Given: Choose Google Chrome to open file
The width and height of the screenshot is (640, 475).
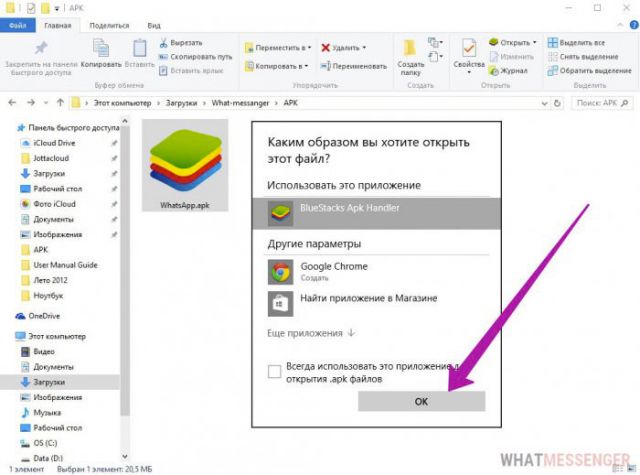Looking at the screenshot, I should [x=376, y=271].
